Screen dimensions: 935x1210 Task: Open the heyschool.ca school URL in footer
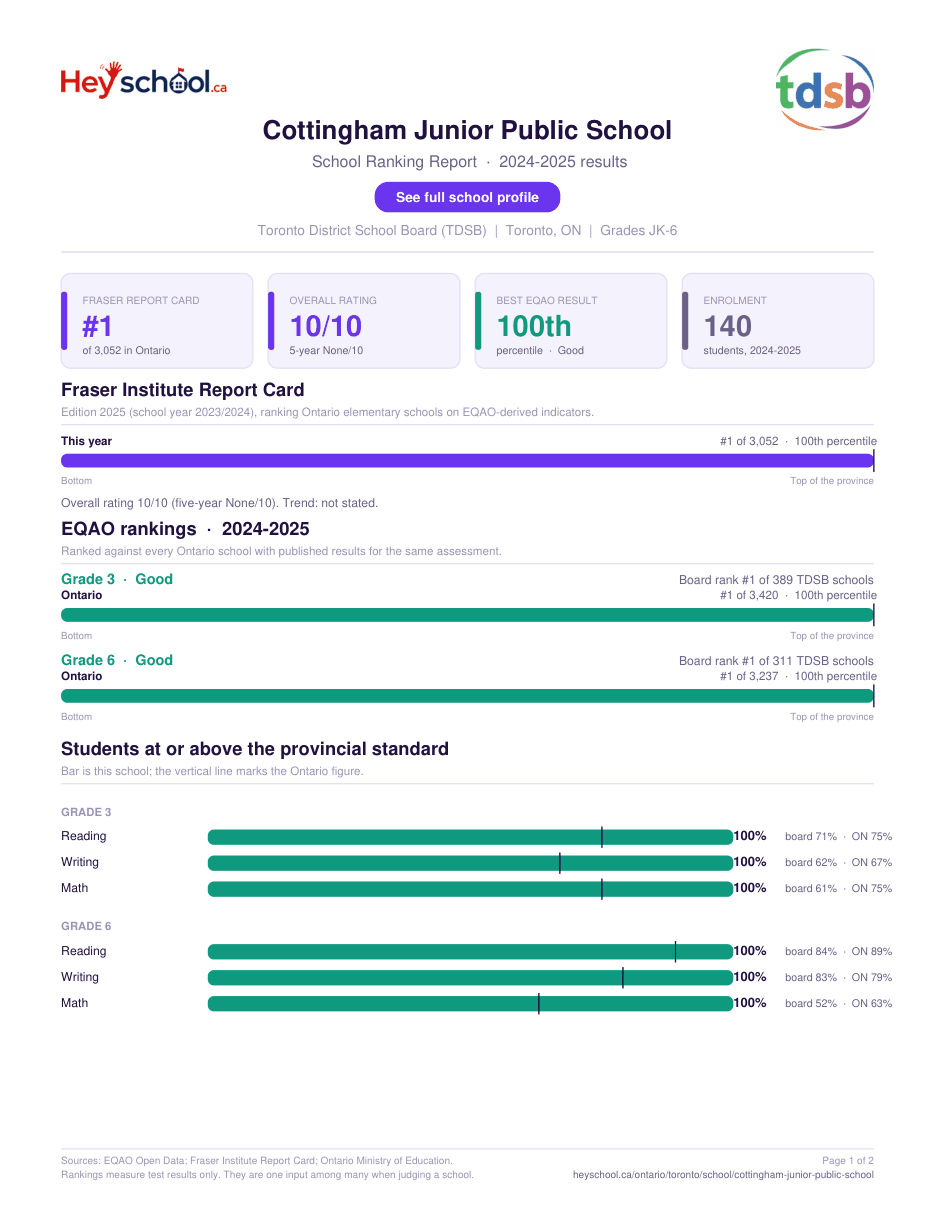(x=723, y=1175)
